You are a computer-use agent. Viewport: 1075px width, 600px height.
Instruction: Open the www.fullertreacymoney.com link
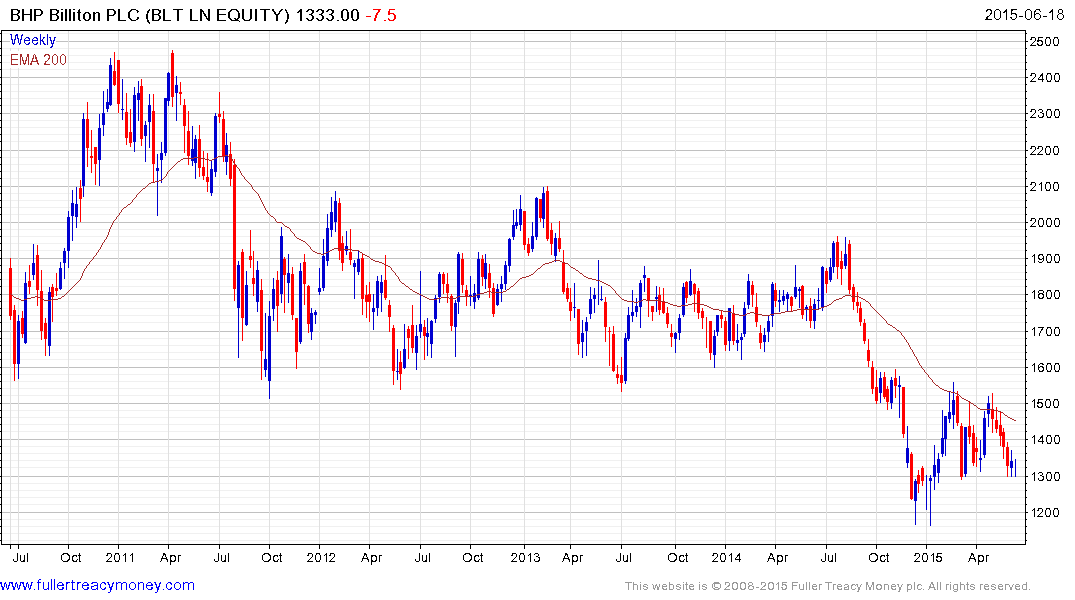pos(97,585)
